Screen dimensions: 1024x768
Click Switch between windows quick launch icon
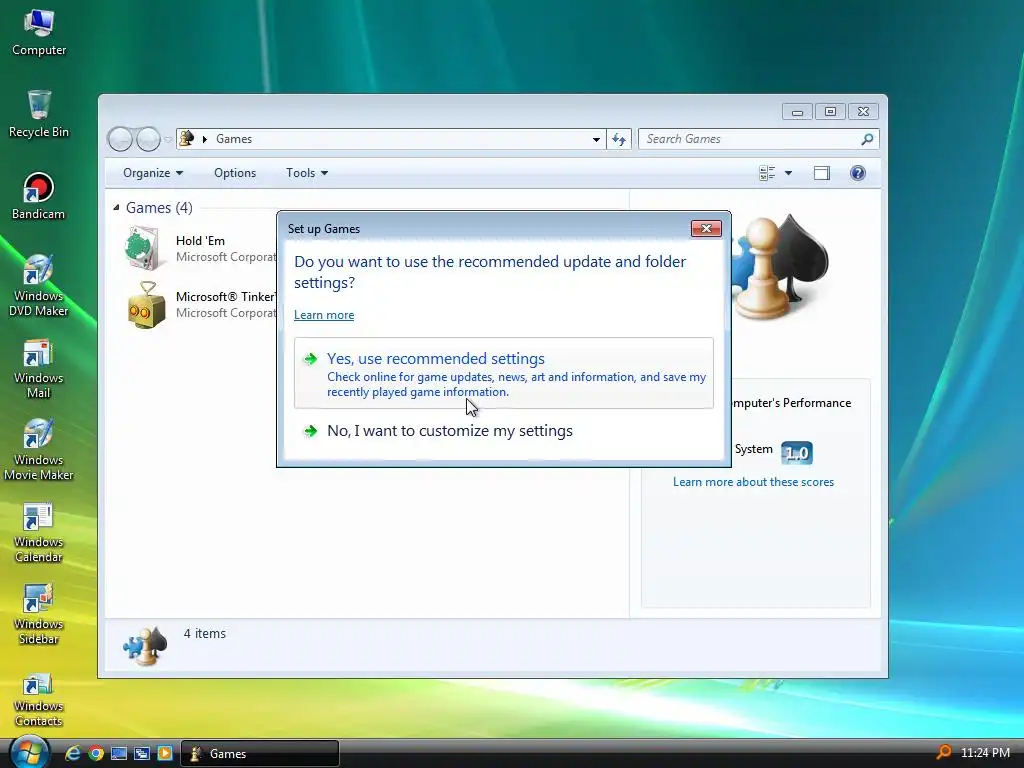coord(142,753)
